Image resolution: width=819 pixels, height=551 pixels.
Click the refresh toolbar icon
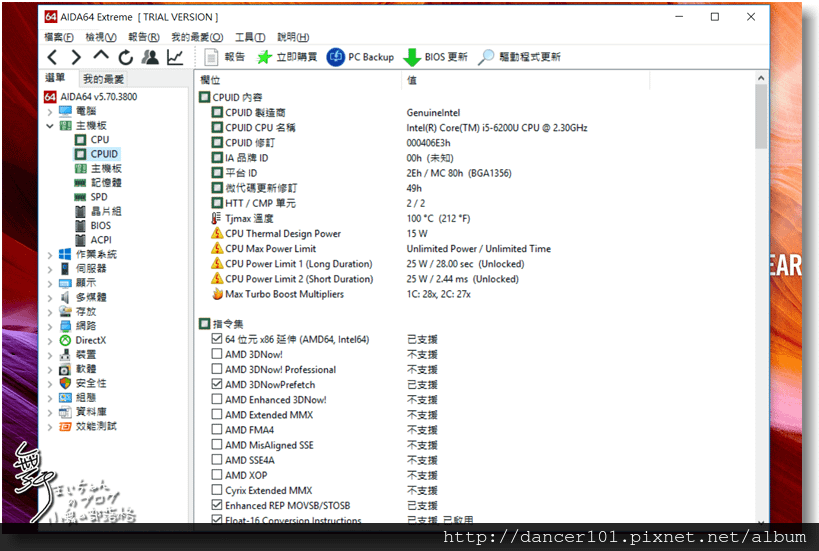click(125, 57)
